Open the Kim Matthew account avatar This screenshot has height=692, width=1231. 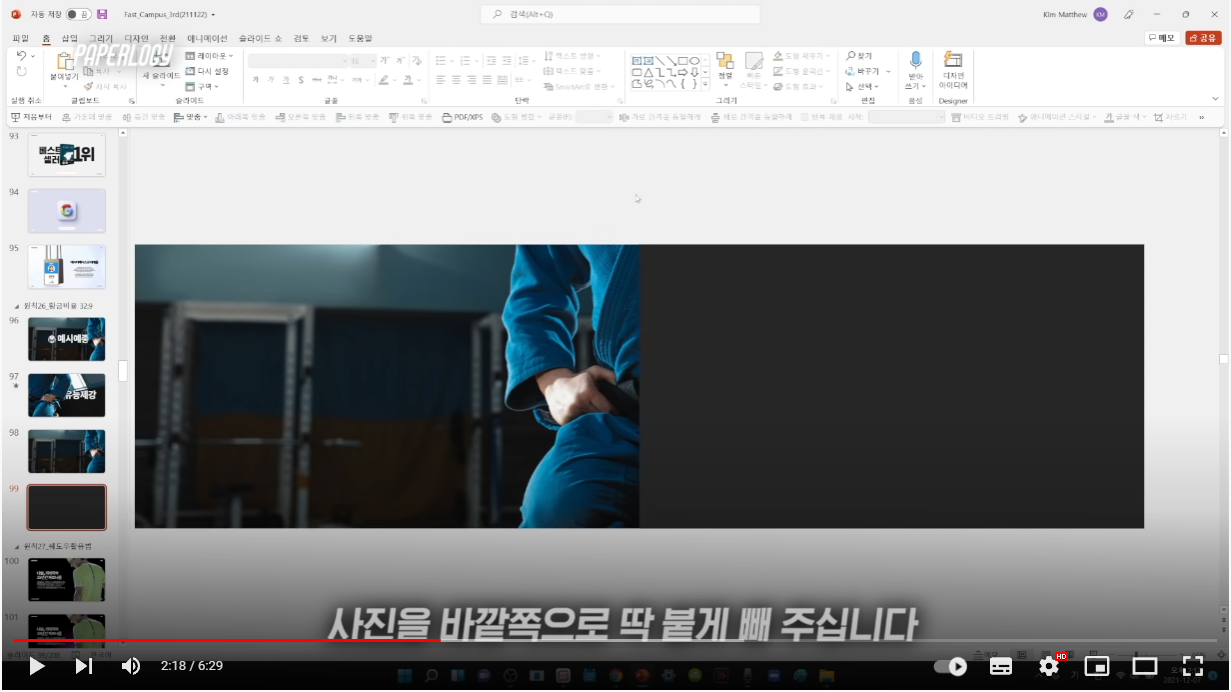[x=1100, y=14]
